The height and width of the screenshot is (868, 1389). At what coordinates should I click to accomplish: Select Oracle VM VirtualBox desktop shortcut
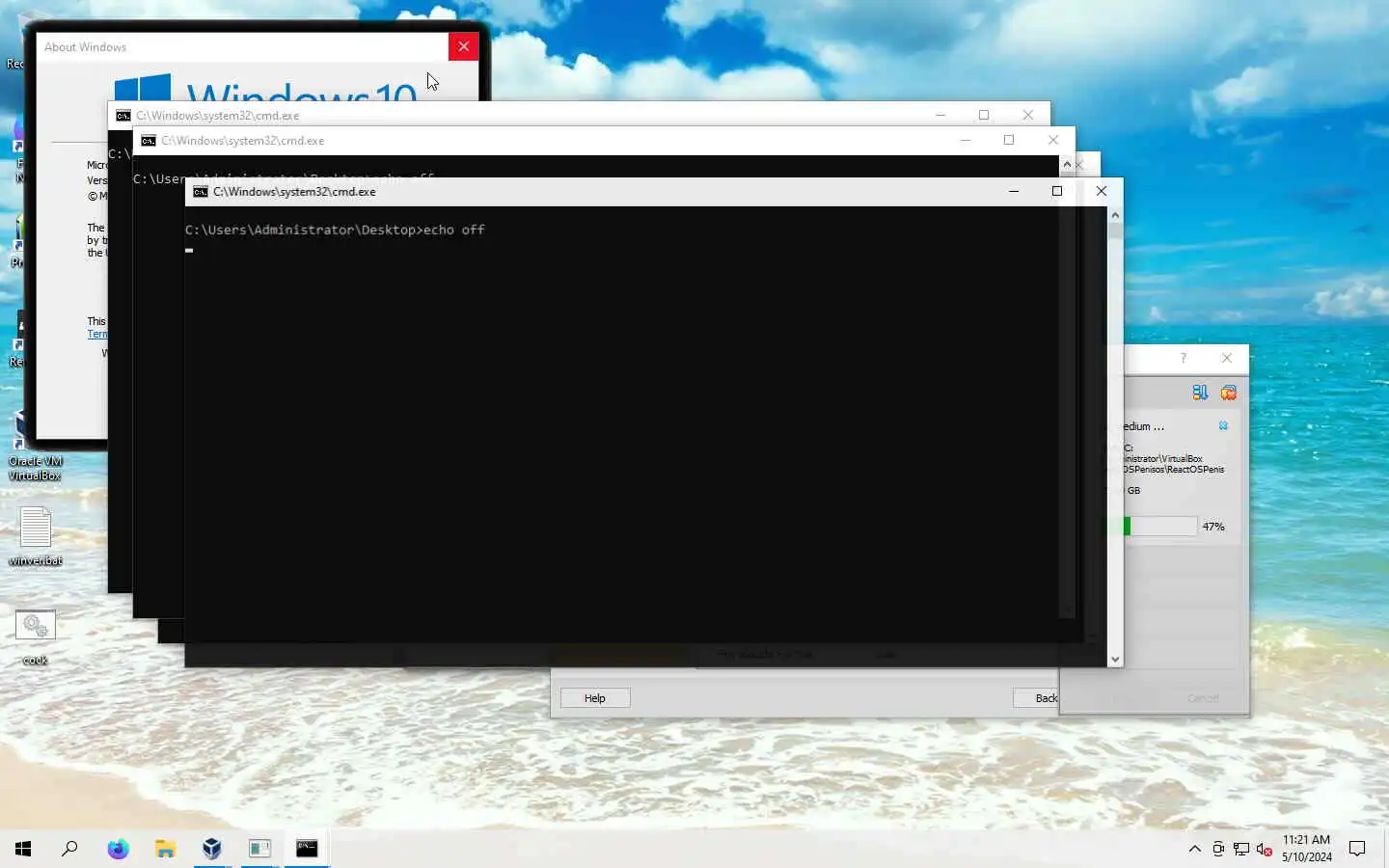(x=36, y=446)
